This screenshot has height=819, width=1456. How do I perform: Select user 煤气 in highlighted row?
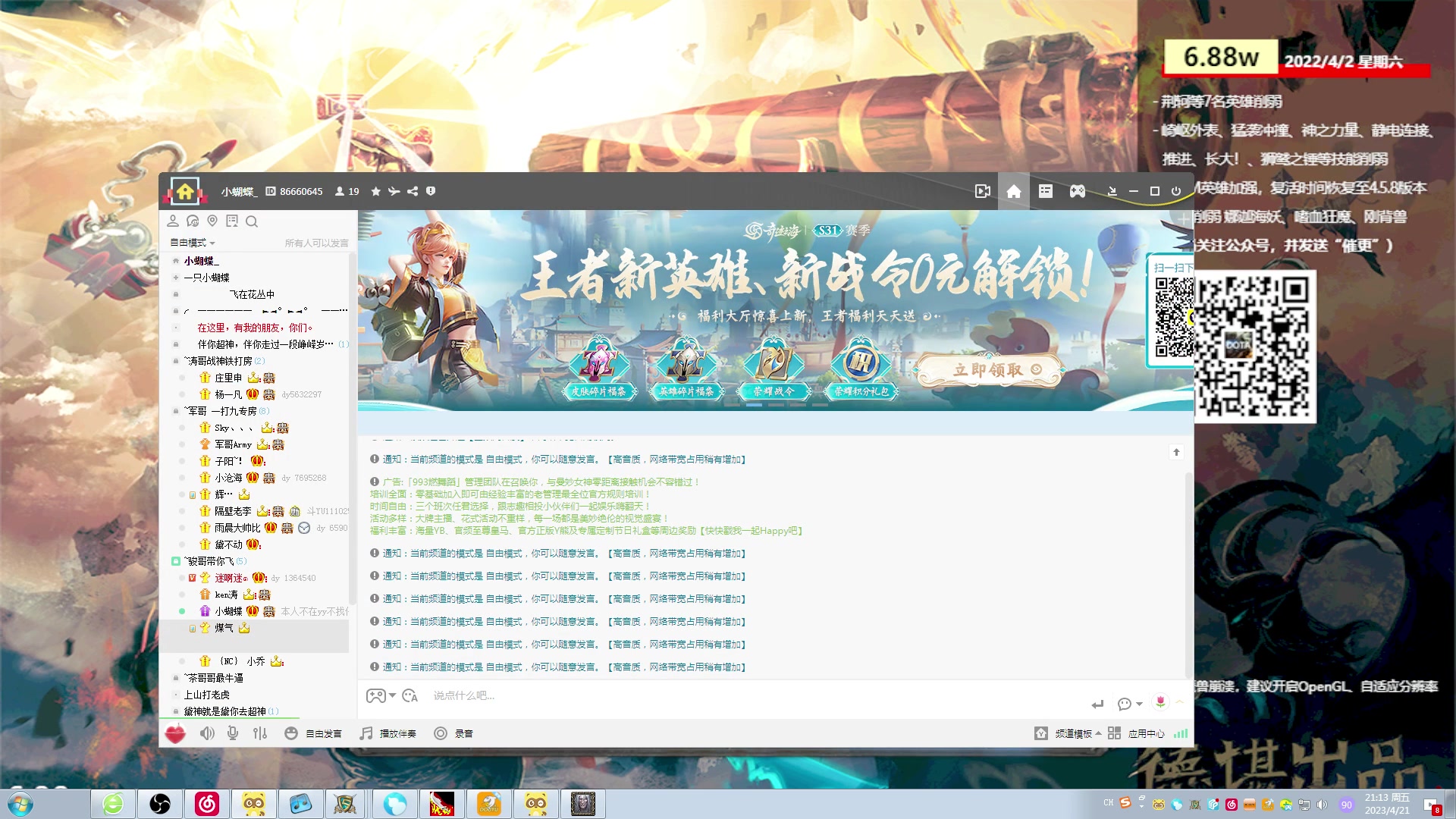coord(224,628)
